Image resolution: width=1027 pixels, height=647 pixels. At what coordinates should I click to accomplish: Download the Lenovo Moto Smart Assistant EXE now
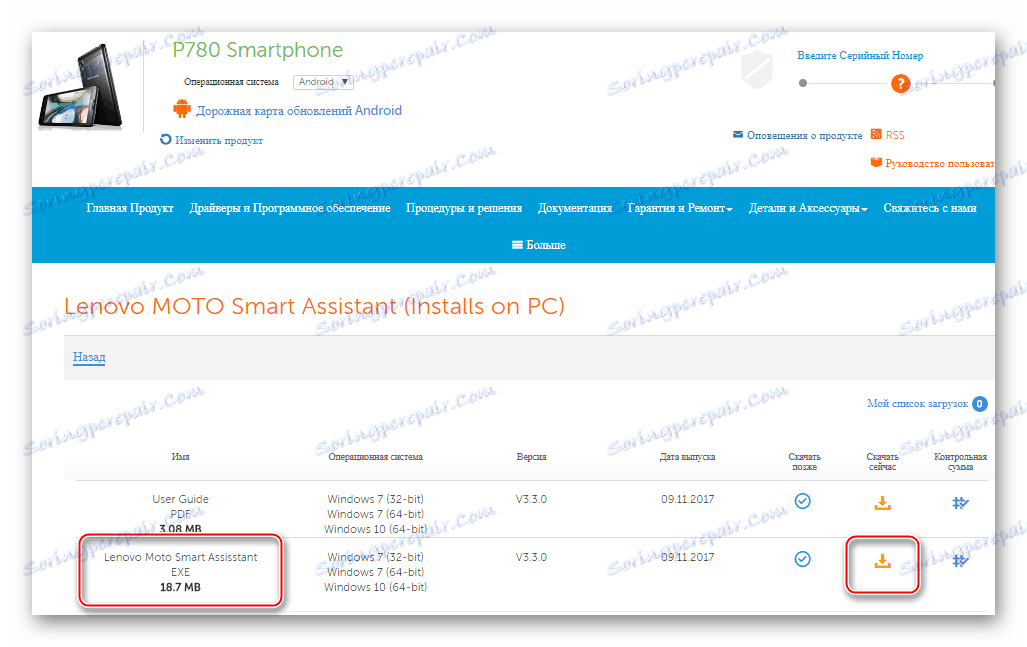tap(882, 561)
